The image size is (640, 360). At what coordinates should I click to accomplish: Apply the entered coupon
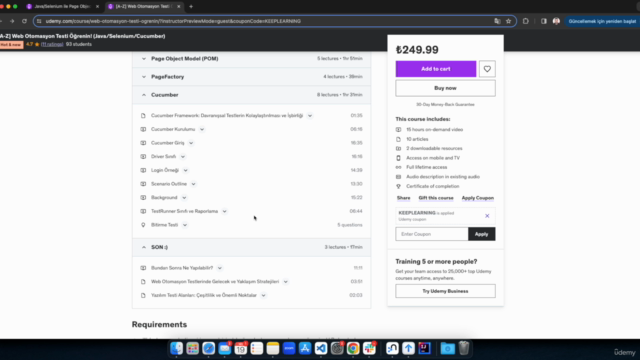click(x=482, y=234)
